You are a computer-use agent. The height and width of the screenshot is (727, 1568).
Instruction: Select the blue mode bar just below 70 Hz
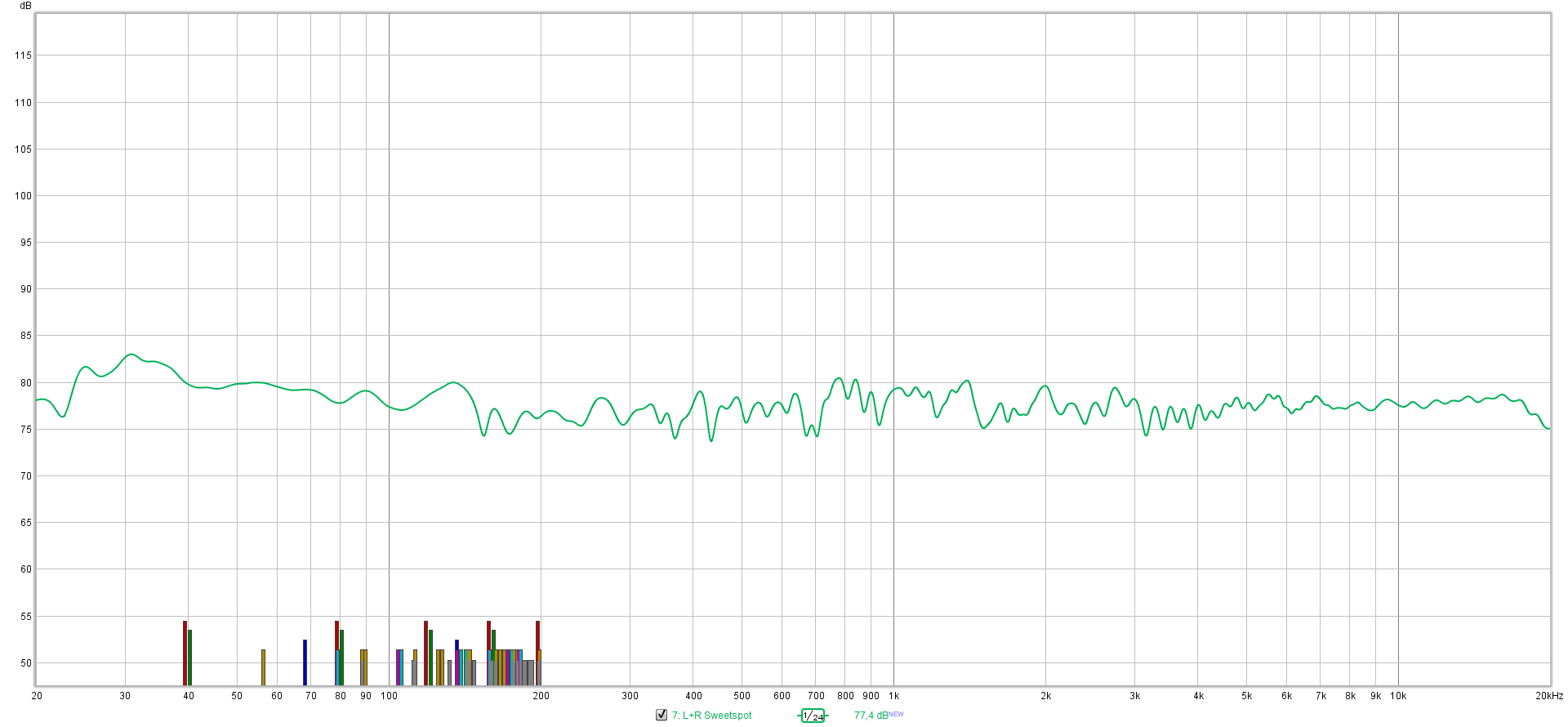coord(305,662)
